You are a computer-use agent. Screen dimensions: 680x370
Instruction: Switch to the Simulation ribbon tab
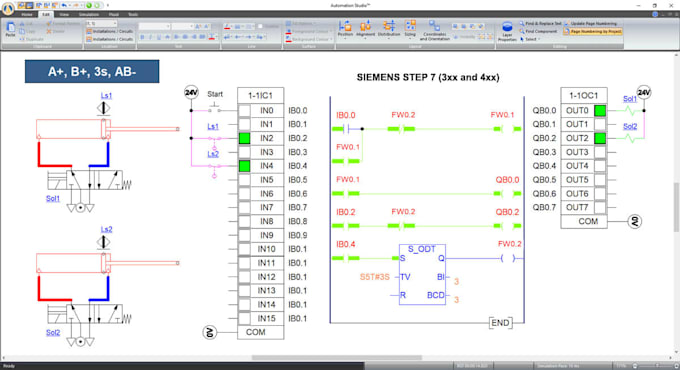[89, 14]
